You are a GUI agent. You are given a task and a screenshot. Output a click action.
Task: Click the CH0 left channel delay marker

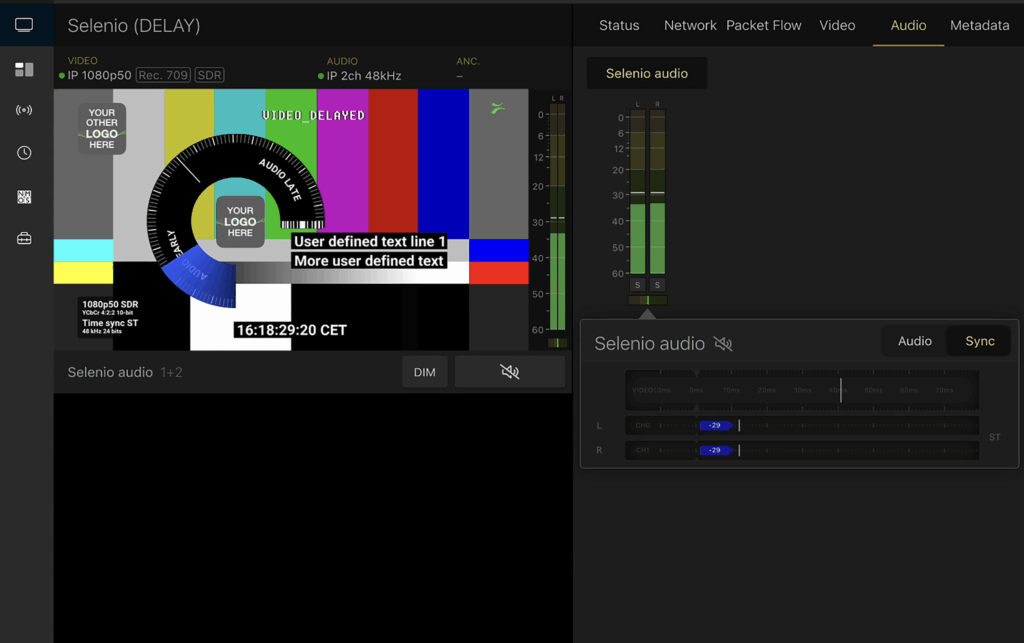[x=716, y=425]
